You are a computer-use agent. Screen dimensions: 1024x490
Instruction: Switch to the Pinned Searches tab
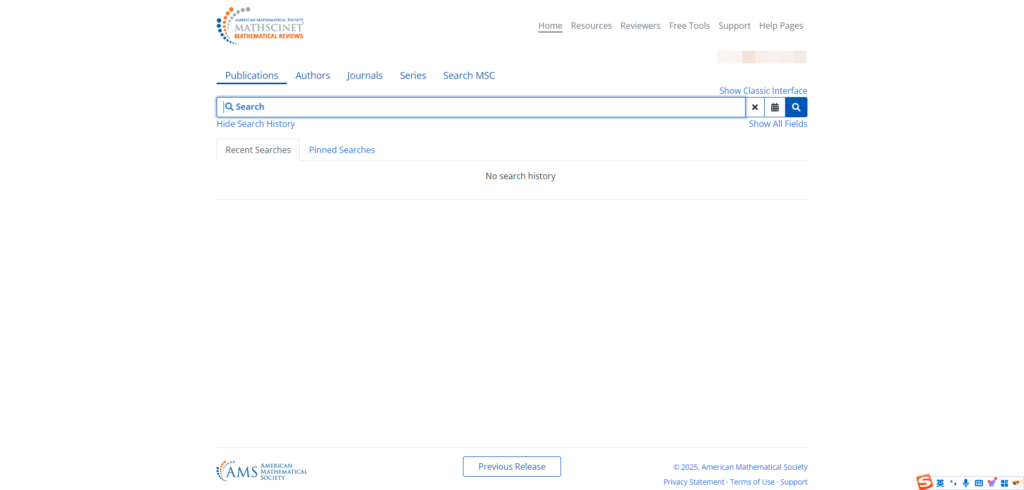click(342, 150)
